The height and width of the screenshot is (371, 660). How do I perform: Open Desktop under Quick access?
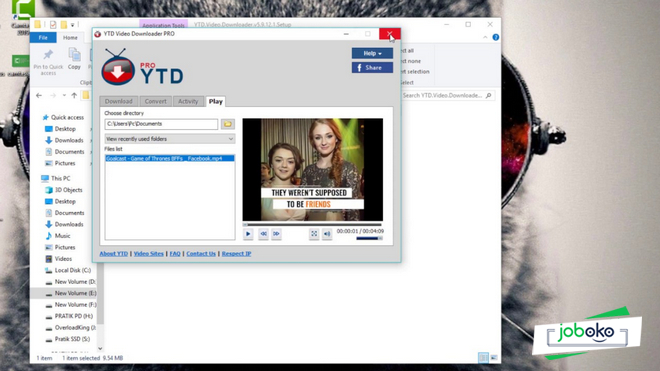(x=60, y=129)
